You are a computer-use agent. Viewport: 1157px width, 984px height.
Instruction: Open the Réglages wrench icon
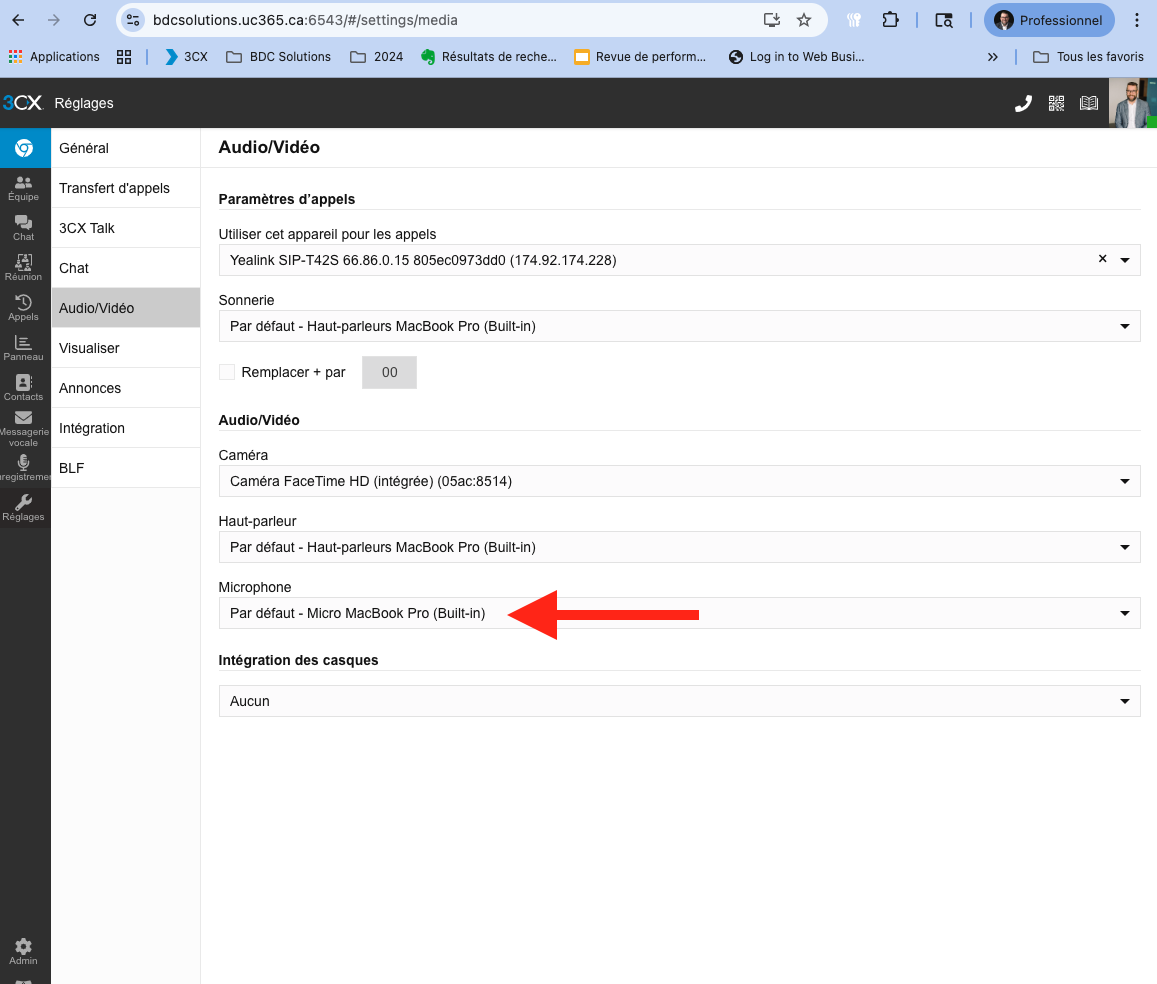click(24, 507)
